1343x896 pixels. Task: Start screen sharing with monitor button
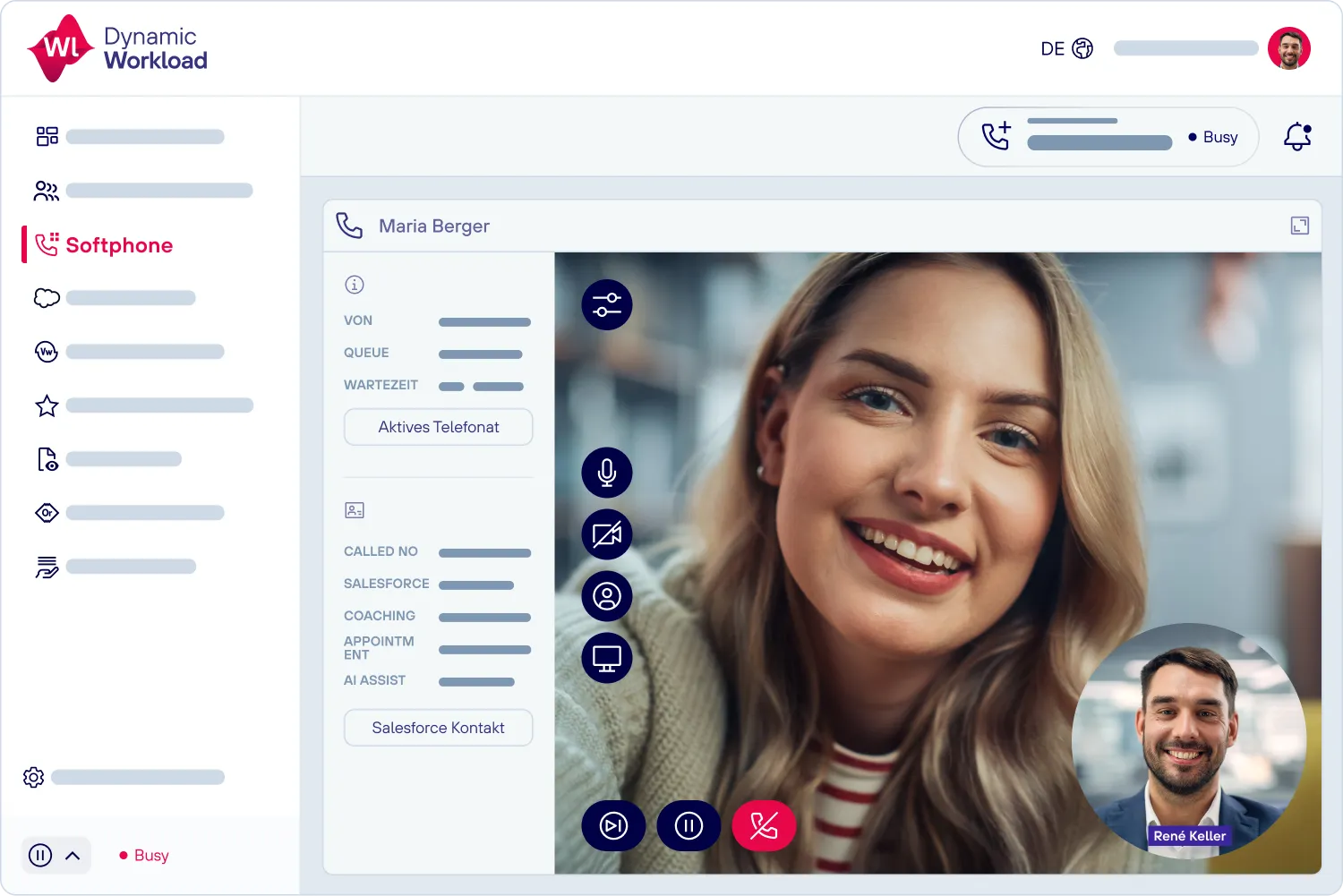(x=607, y=658)
